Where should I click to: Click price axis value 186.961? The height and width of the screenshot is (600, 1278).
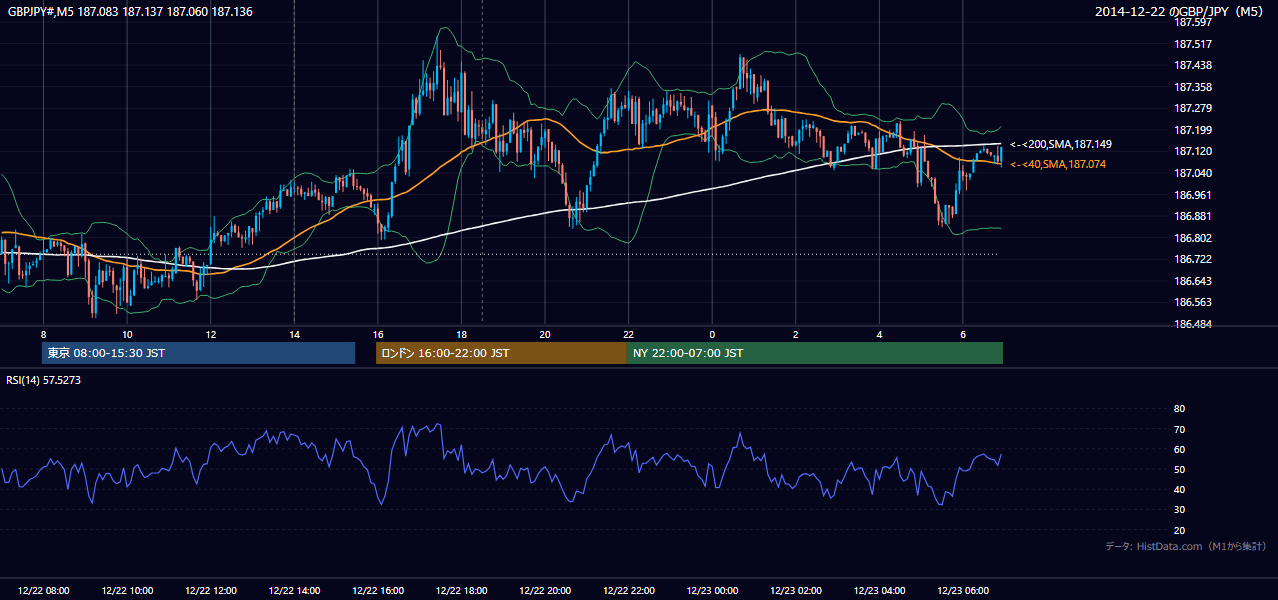tap(1194, 195)
